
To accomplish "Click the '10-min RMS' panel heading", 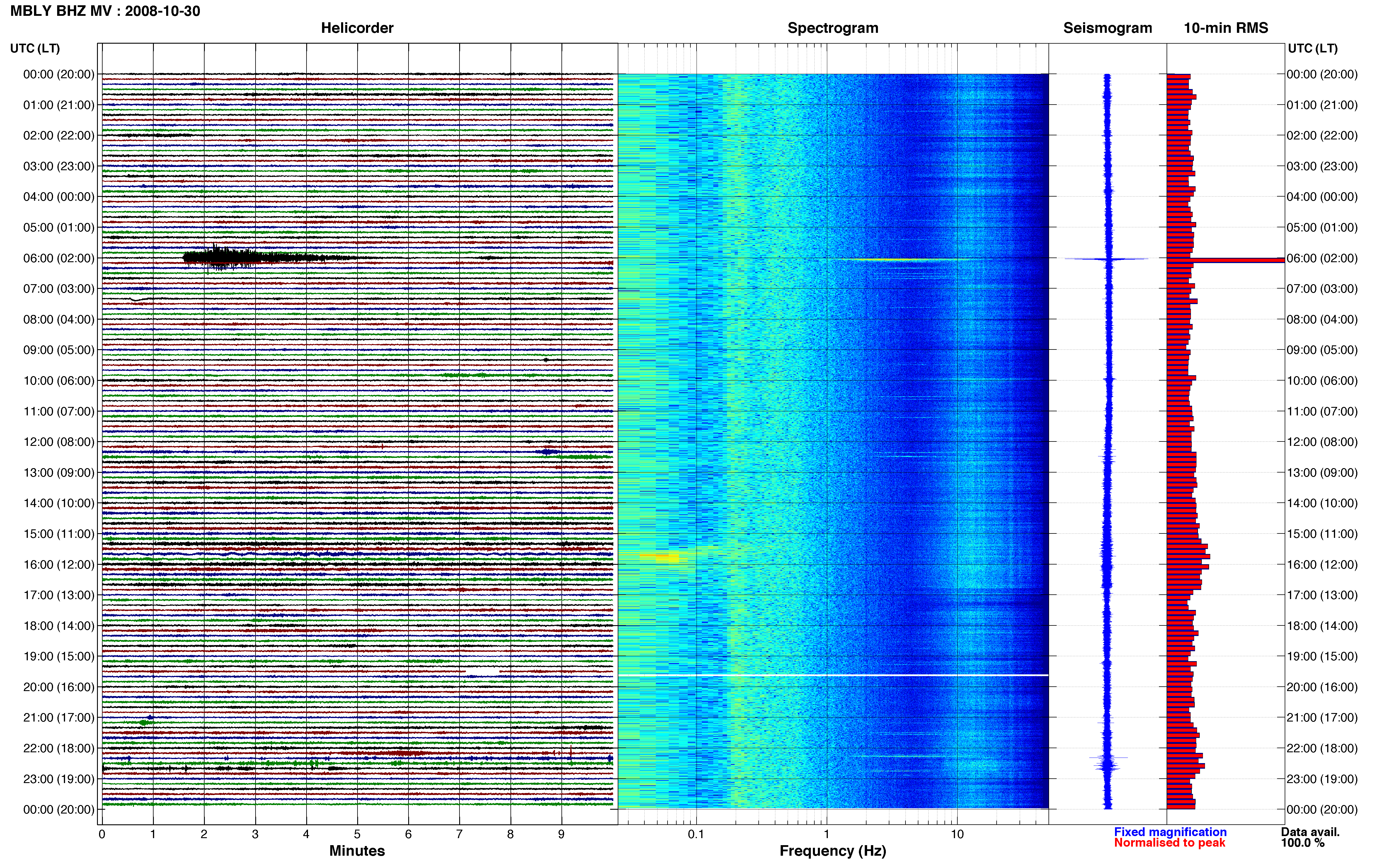I will [1226, 28].
